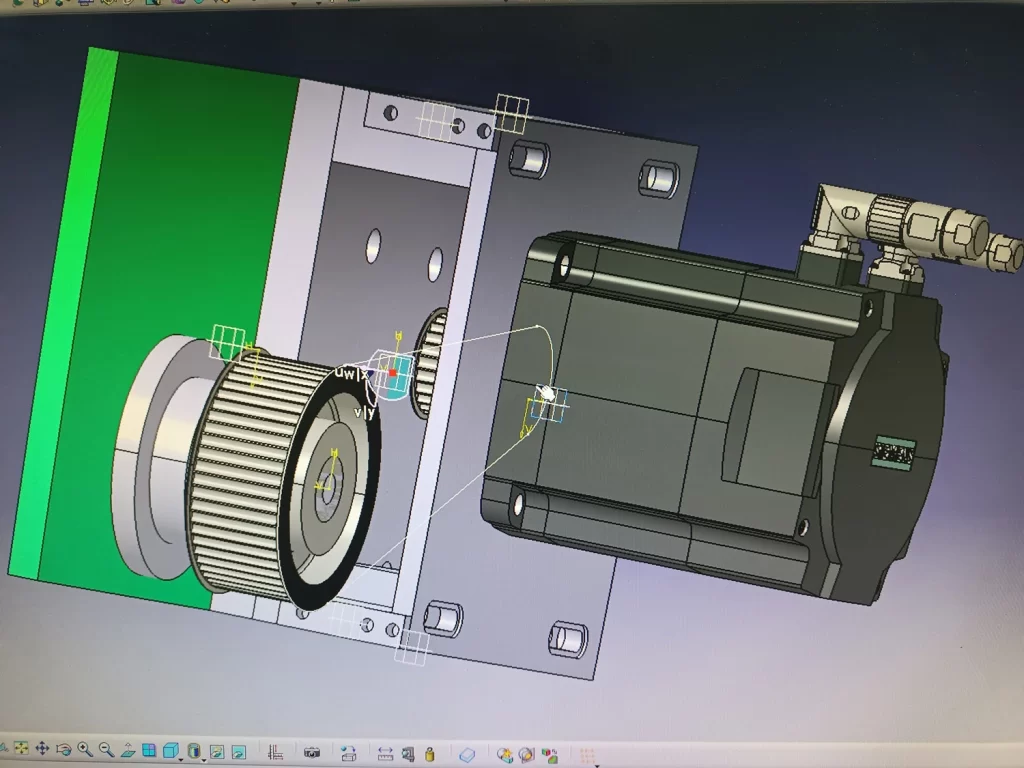Select the Measure Between ruler tool
Image resolution: width=1024 pixels, height=768 pixels.
(385, 752)
